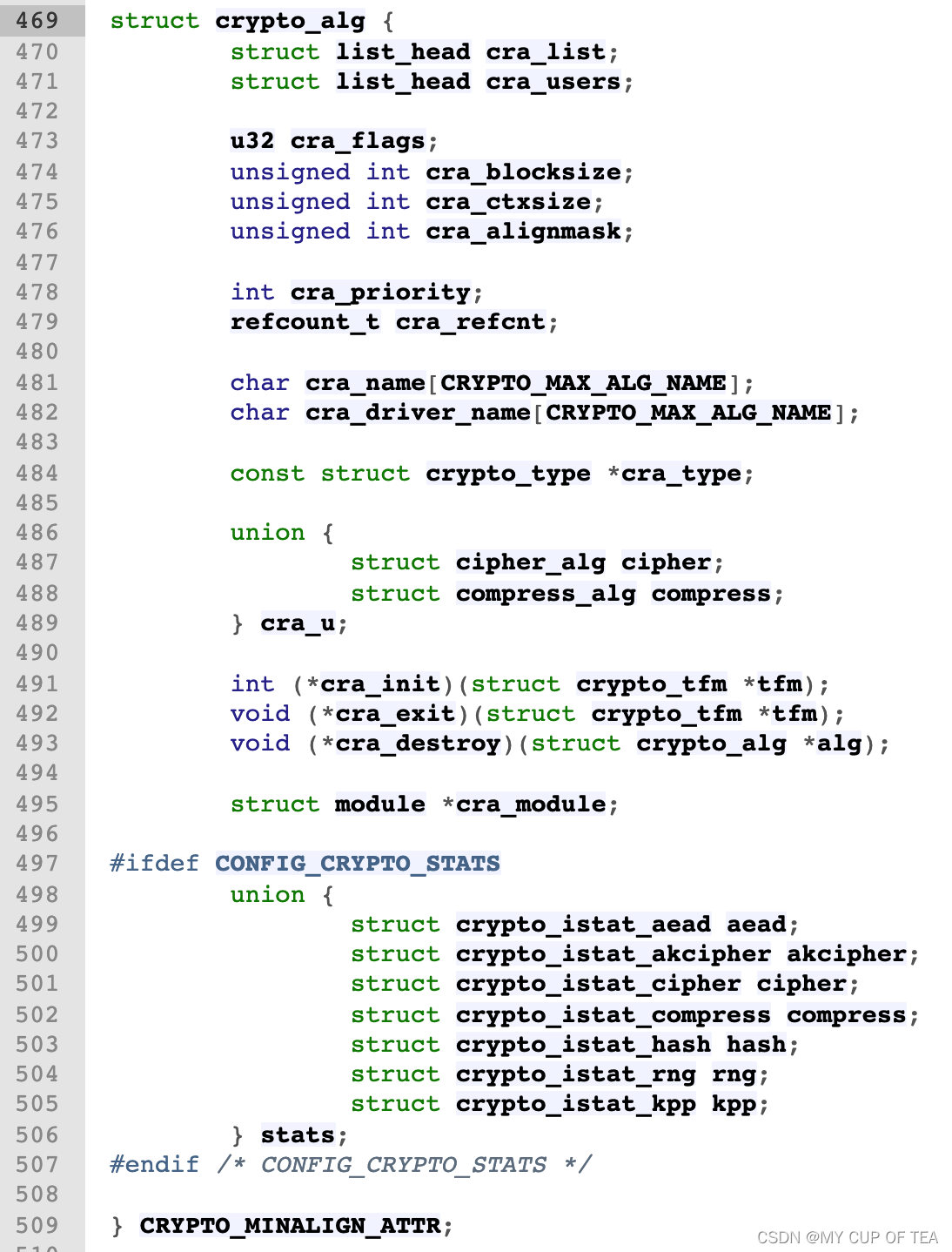Open the crypto_type struct link
This screenshot has width=952, height=1252.
tap(508, 474)
